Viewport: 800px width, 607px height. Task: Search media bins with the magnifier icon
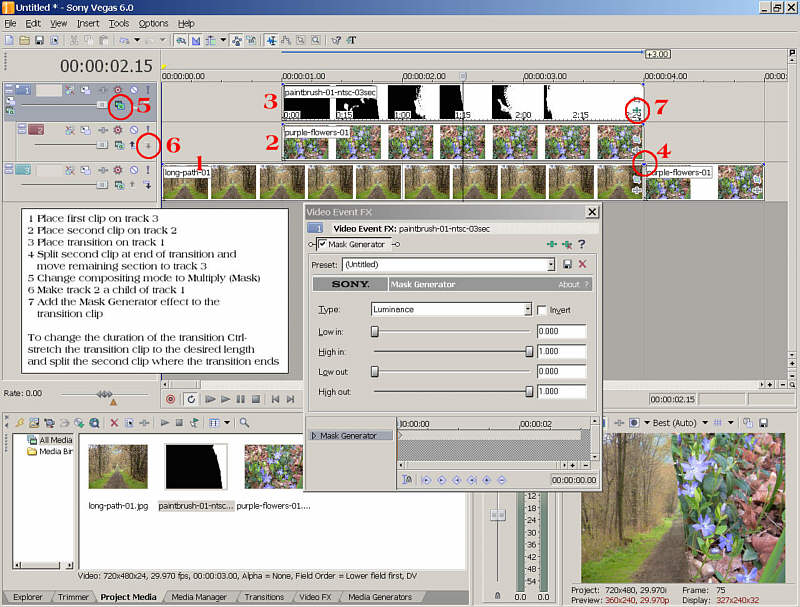click(244, 423)
